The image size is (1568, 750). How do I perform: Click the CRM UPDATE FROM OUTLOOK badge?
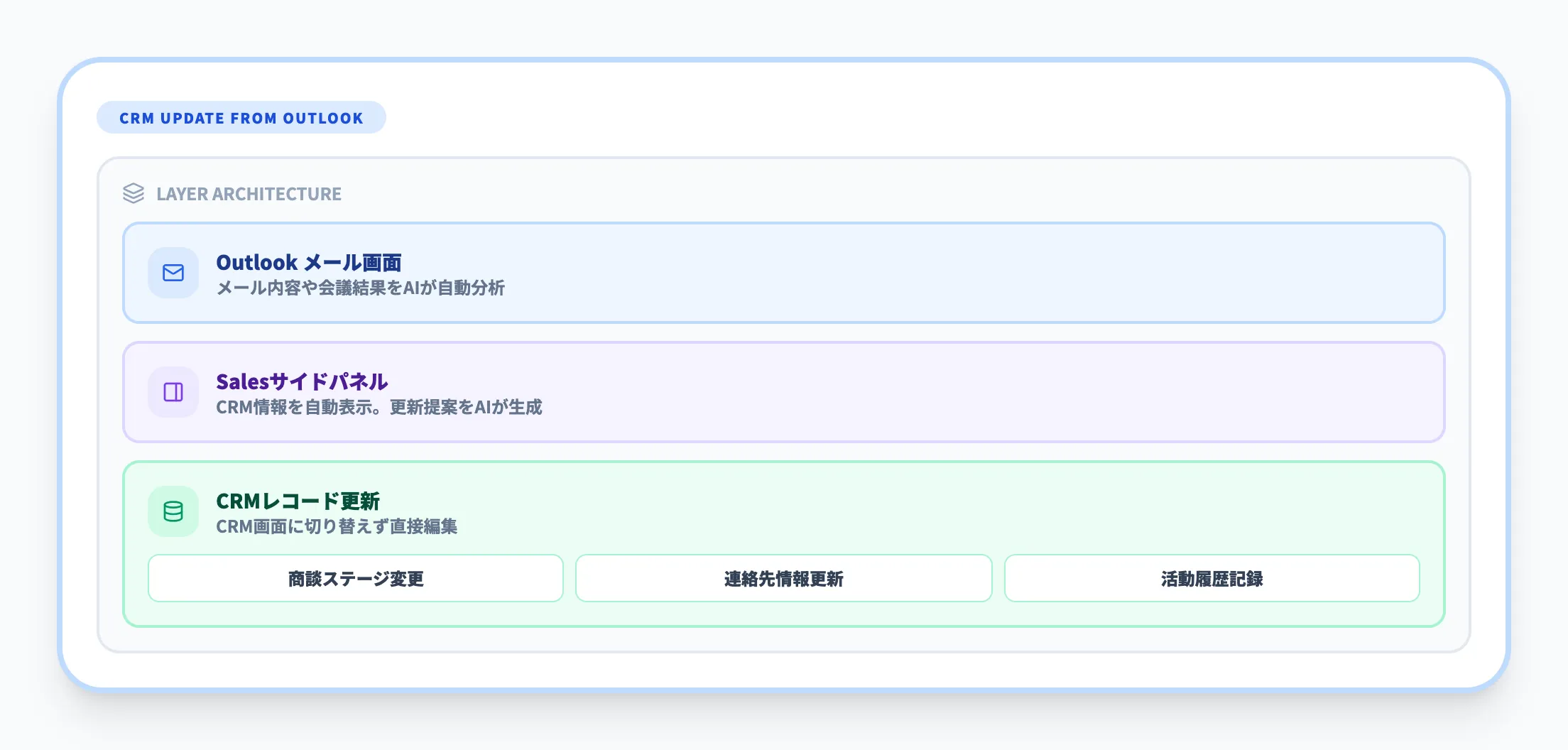tap(241, 118)
